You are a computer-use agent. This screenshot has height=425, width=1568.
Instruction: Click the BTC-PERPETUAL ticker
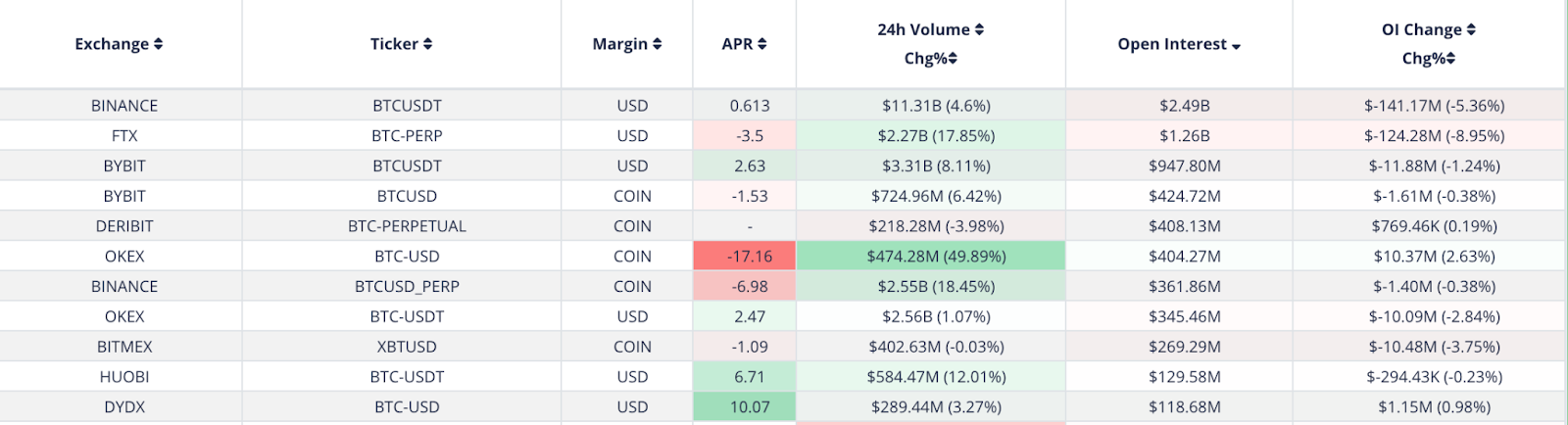tap(407, 226)
